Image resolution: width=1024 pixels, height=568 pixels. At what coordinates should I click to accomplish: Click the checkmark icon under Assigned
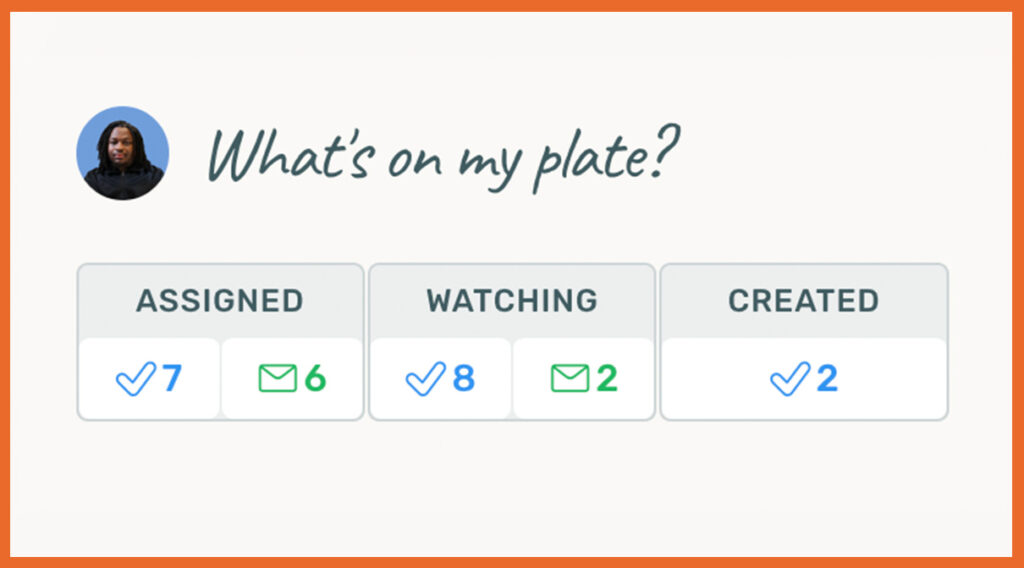point(135,379)
